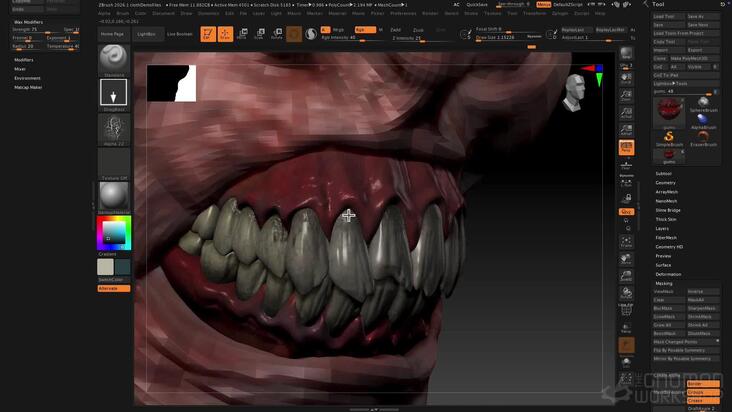Screen dimensions: 732x412
Task: Click the half-sphere material toggle icon
Action: click(311, 34)
